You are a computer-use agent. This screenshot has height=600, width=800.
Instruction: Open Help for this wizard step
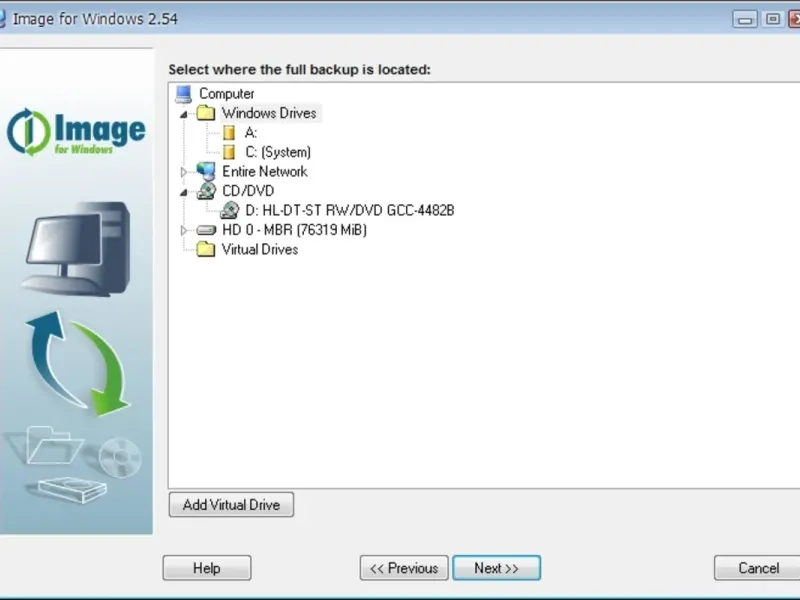[x=207, y=568]
